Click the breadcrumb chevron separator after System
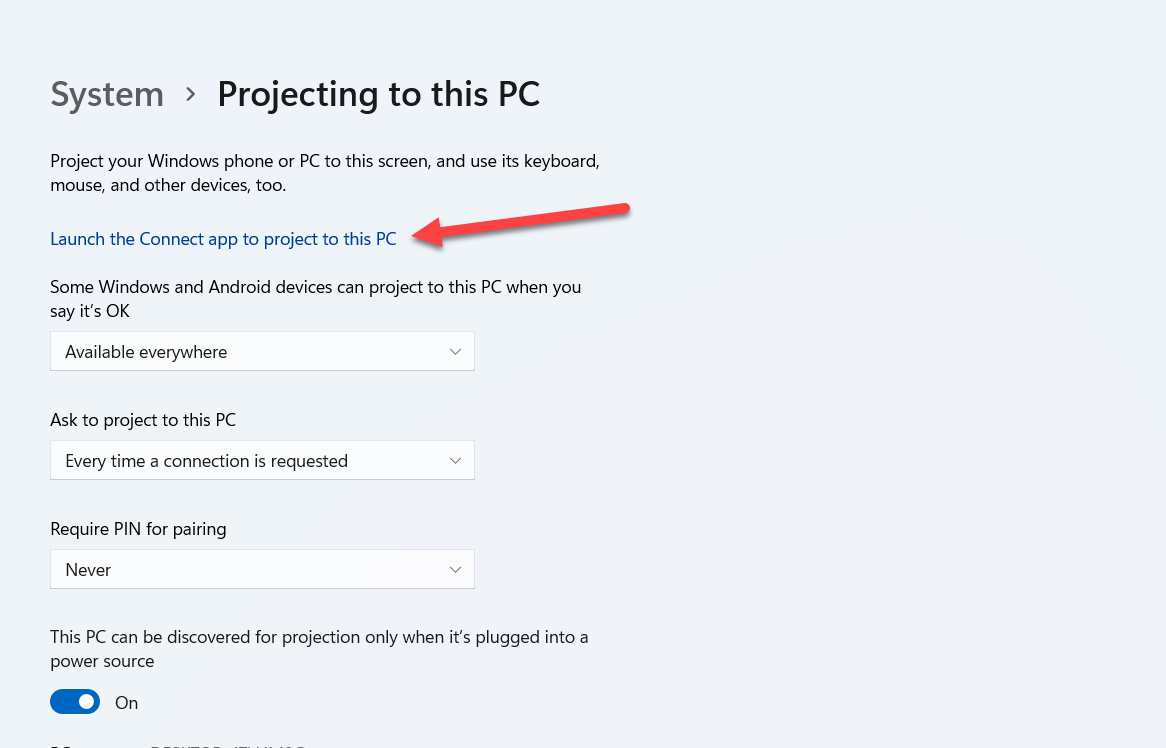 pos(190,95)
